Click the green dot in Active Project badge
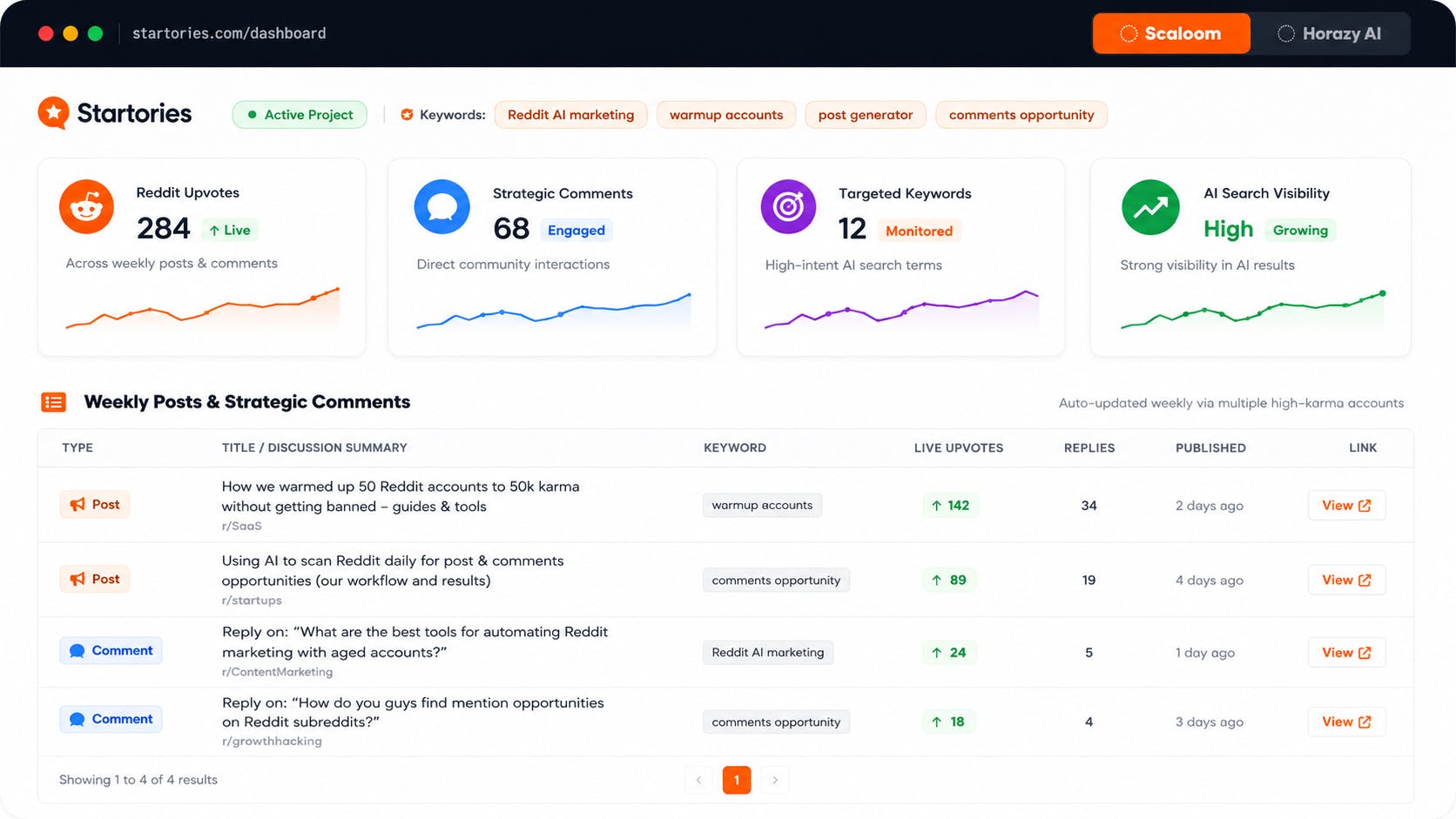The height and width of the screenshot is (819, 1456). [253, 115]
